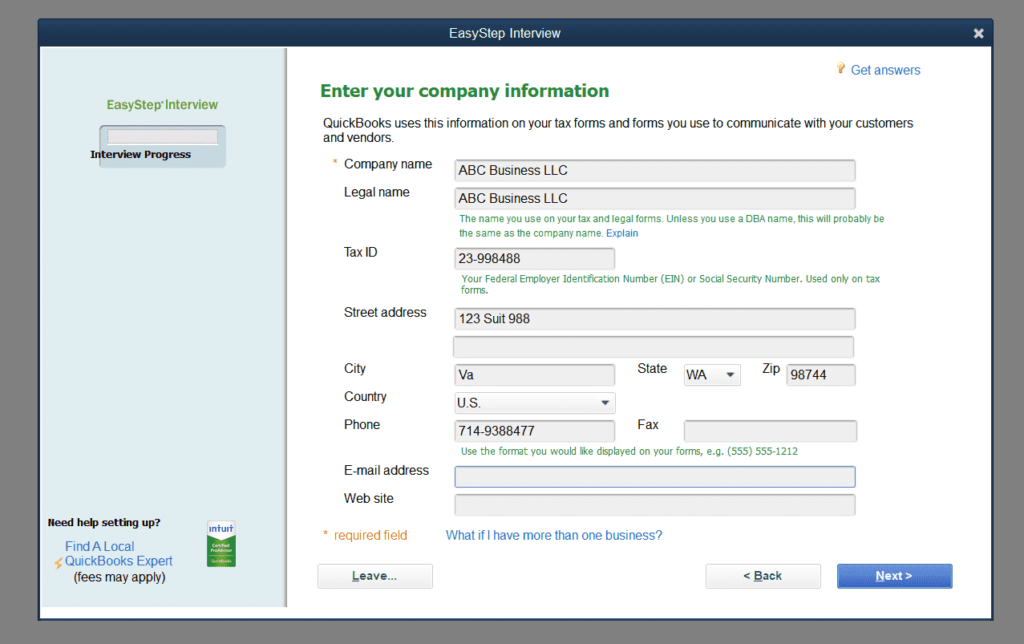Focus the Company name field
Image resolution: width=1024 pixels, height=644 pixels.
coord(654,170)
